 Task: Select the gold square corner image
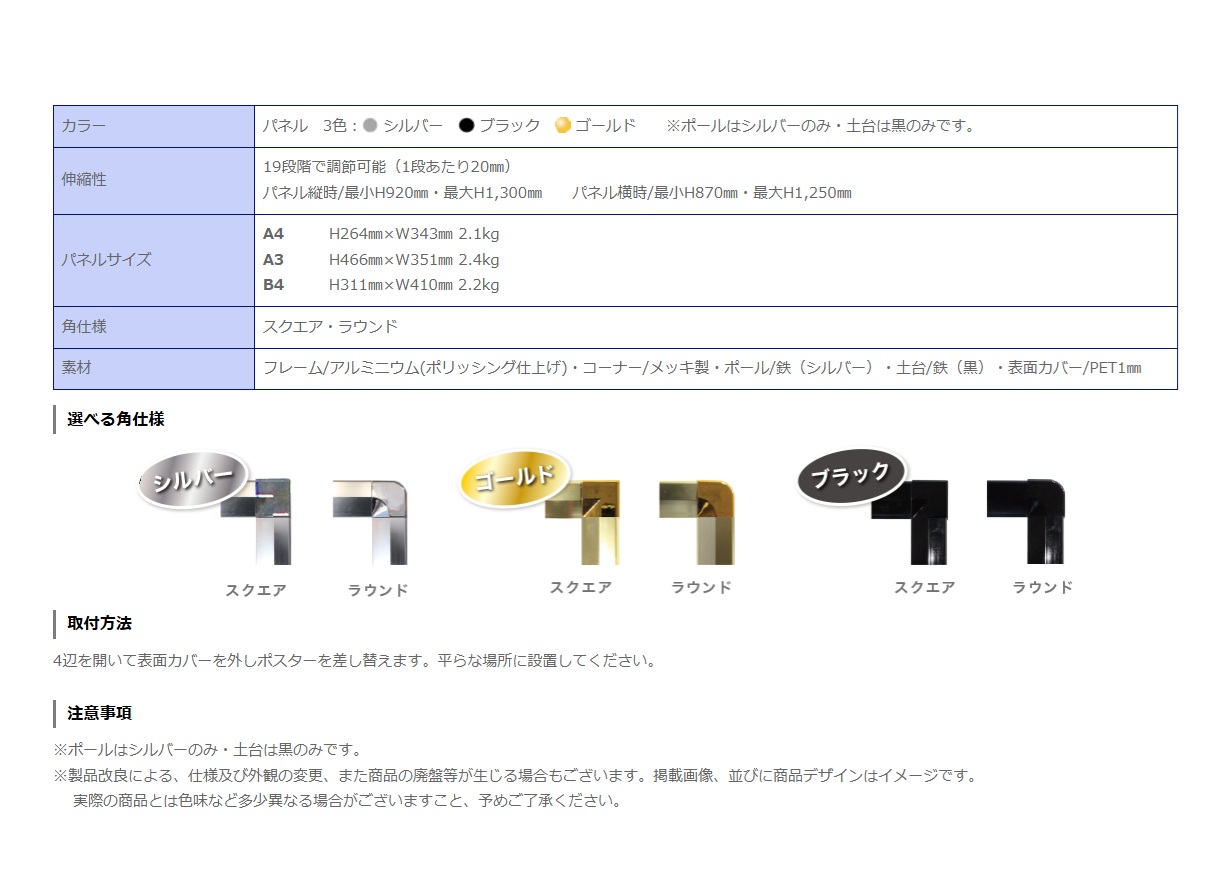(x=586, y=521)
